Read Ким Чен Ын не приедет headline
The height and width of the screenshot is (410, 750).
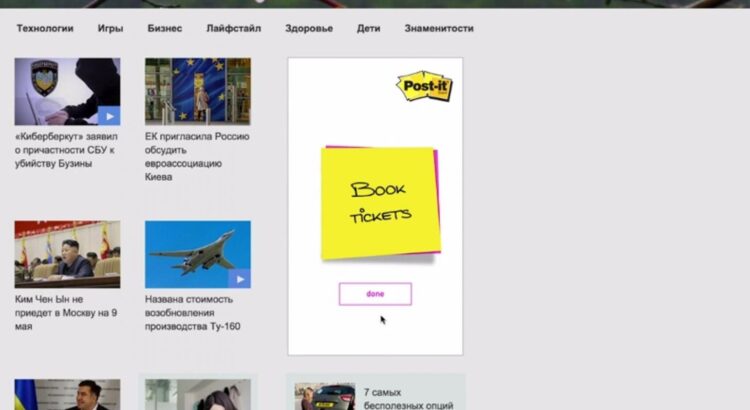[66, 312]
